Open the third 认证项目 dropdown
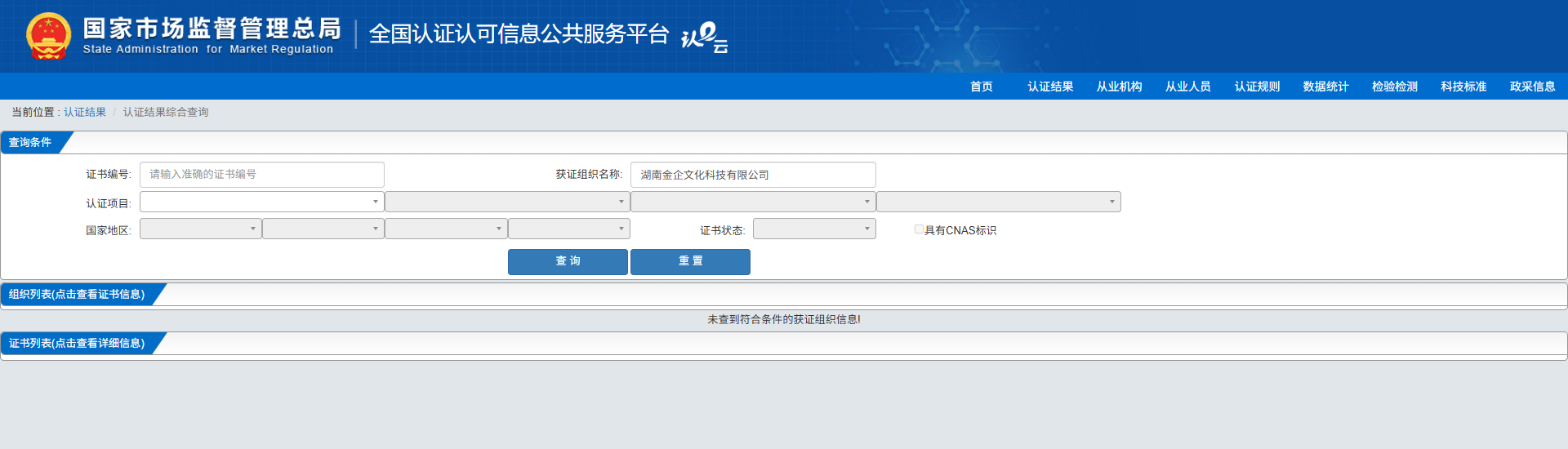Screen dimensions: 1568x449 pos(753,202)
